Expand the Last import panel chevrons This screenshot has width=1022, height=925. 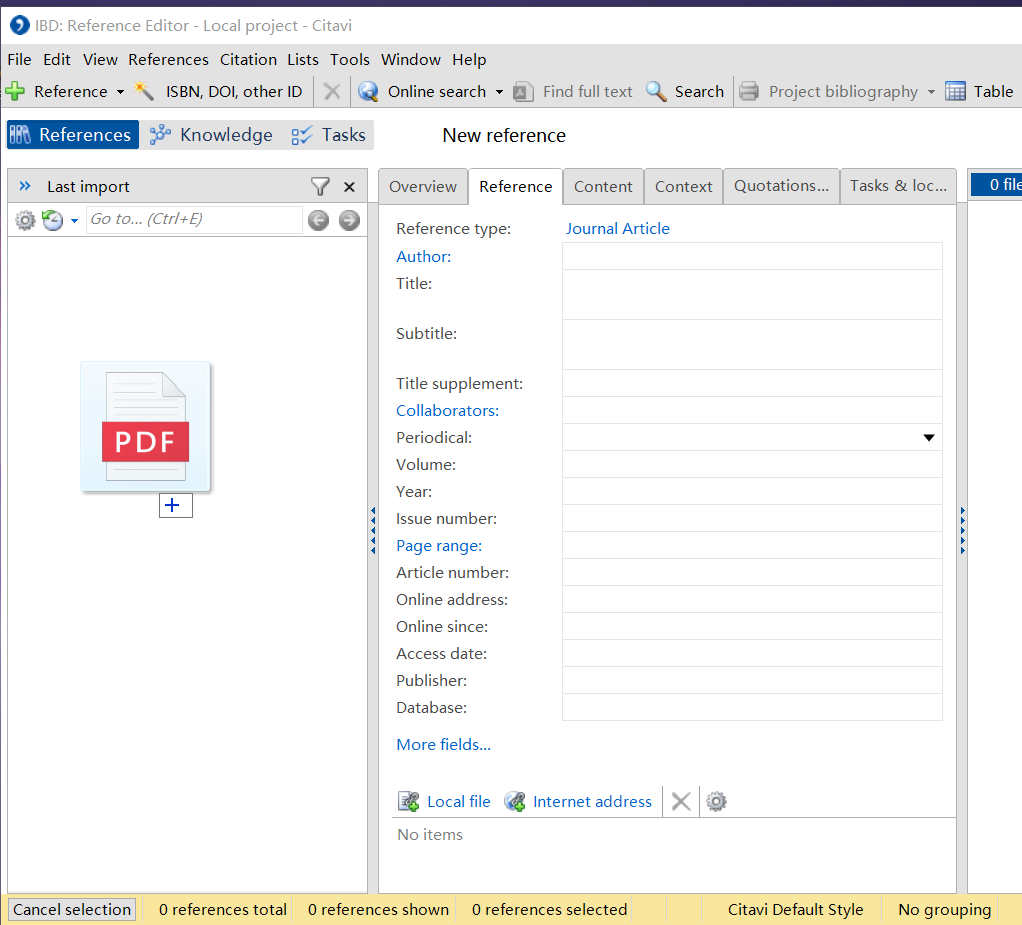(x=25, y=186)
